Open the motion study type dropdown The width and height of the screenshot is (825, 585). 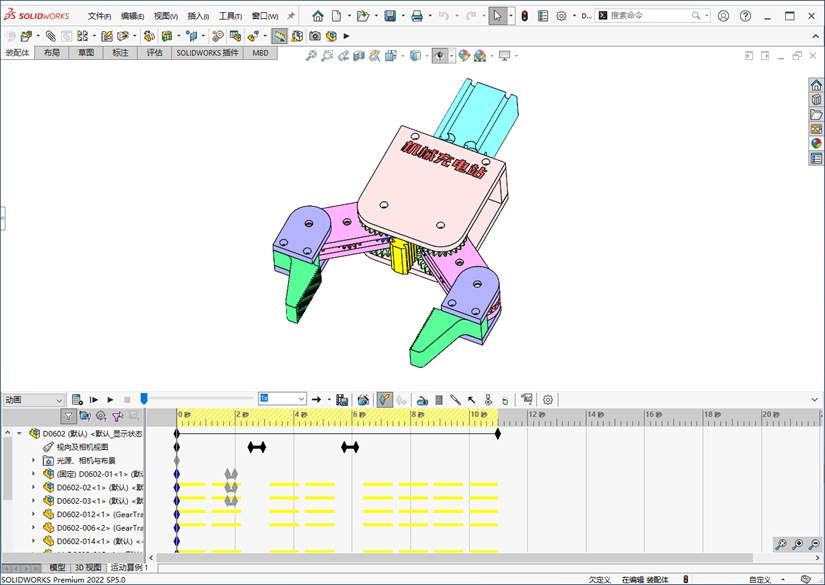point(58,399)
